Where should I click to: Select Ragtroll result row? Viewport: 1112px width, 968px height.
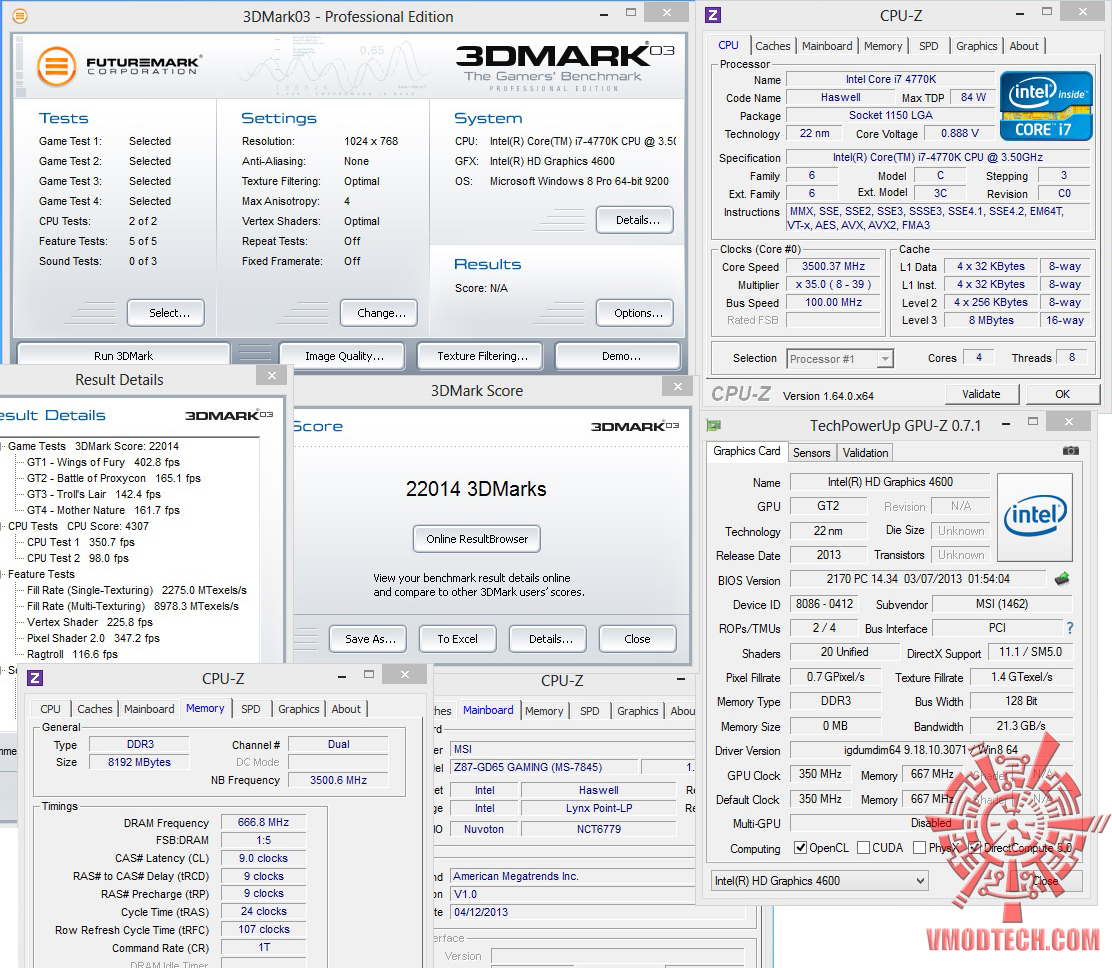tap(72, 654)
